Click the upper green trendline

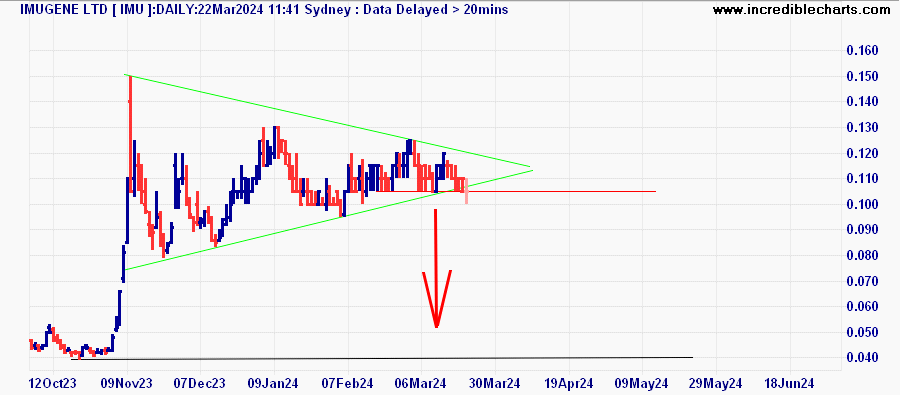tap(327, 121)
